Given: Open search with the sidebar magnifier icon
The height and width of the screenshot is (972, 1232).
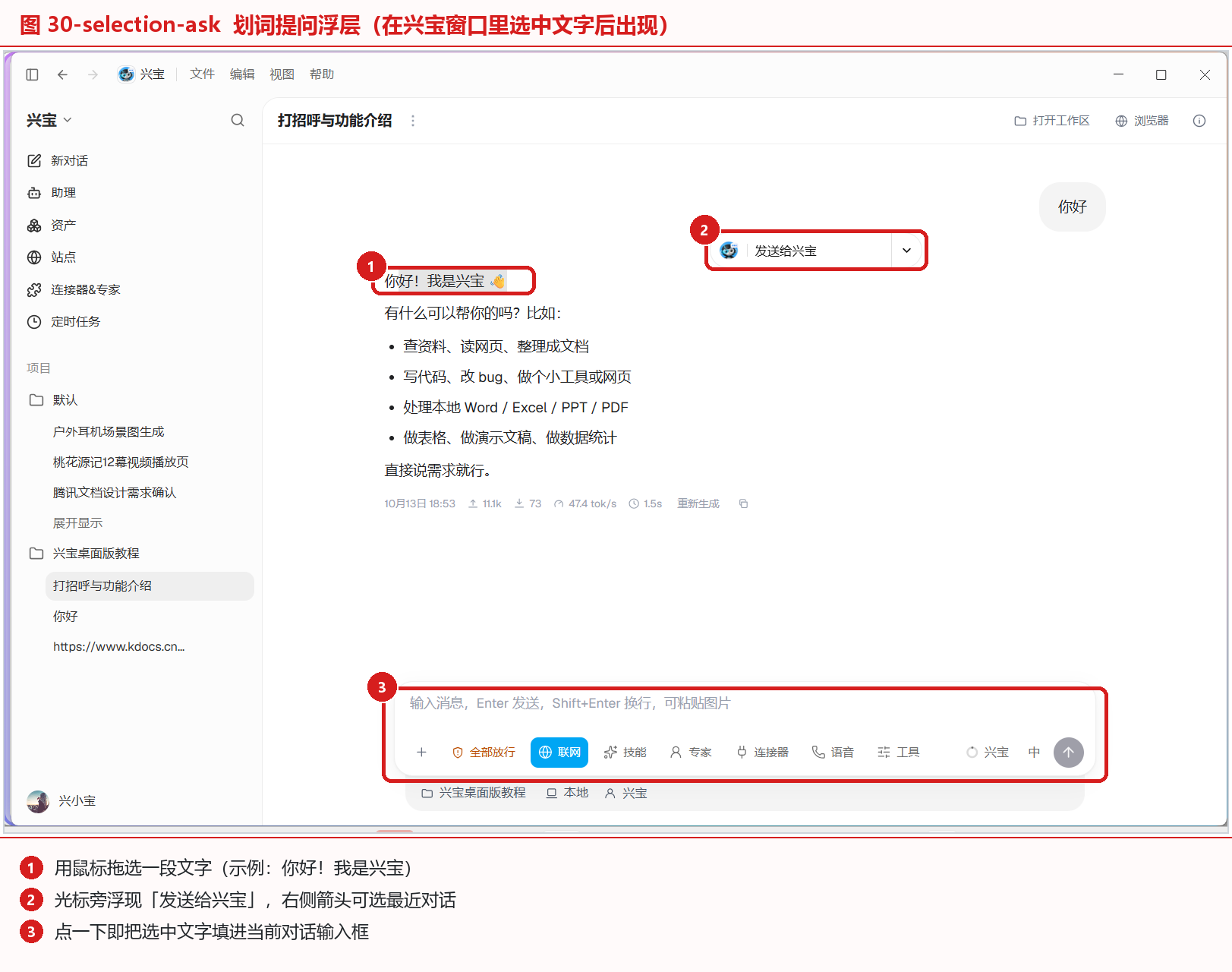Looking at the screenshot, I should click(x=238, y=120).
